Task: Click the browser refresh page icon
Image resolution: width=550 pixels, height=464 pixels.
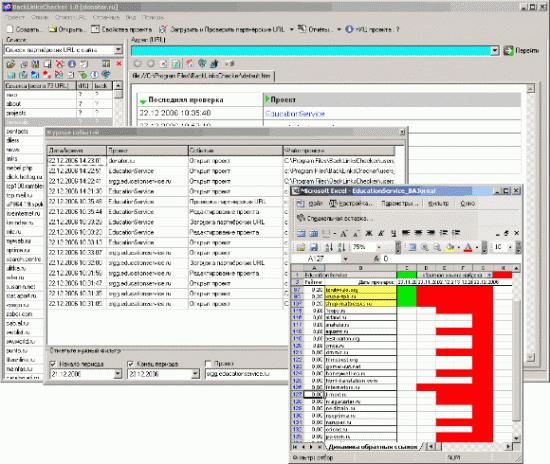Action: pos(176,64)
